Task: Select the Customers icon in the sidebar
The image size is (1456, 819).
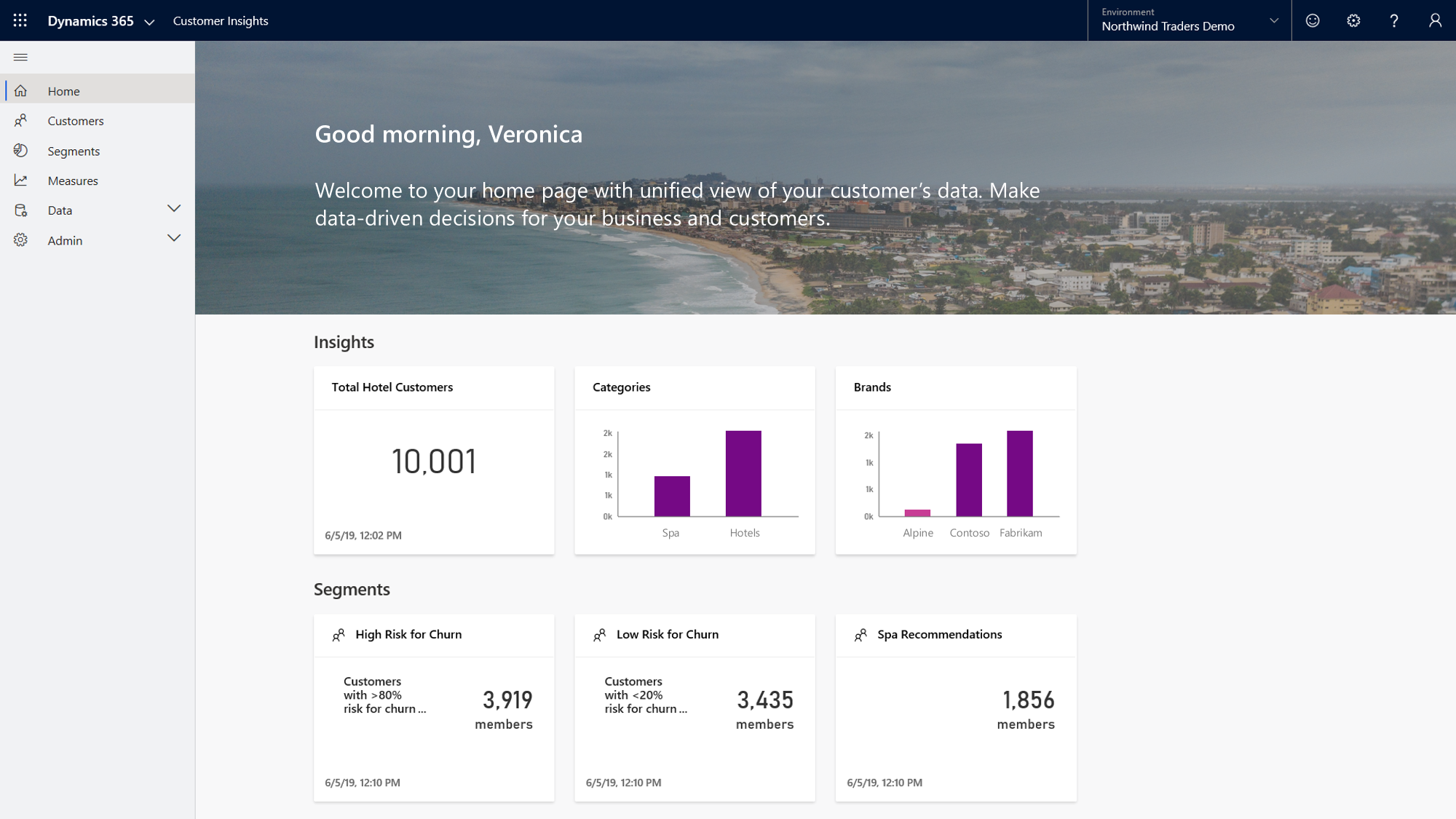Action: coord(21,121)
